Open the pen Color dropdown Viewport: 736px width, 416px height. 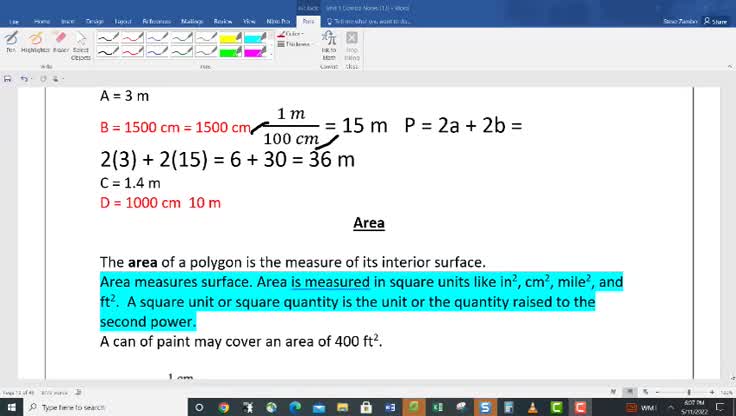(291, 34)
